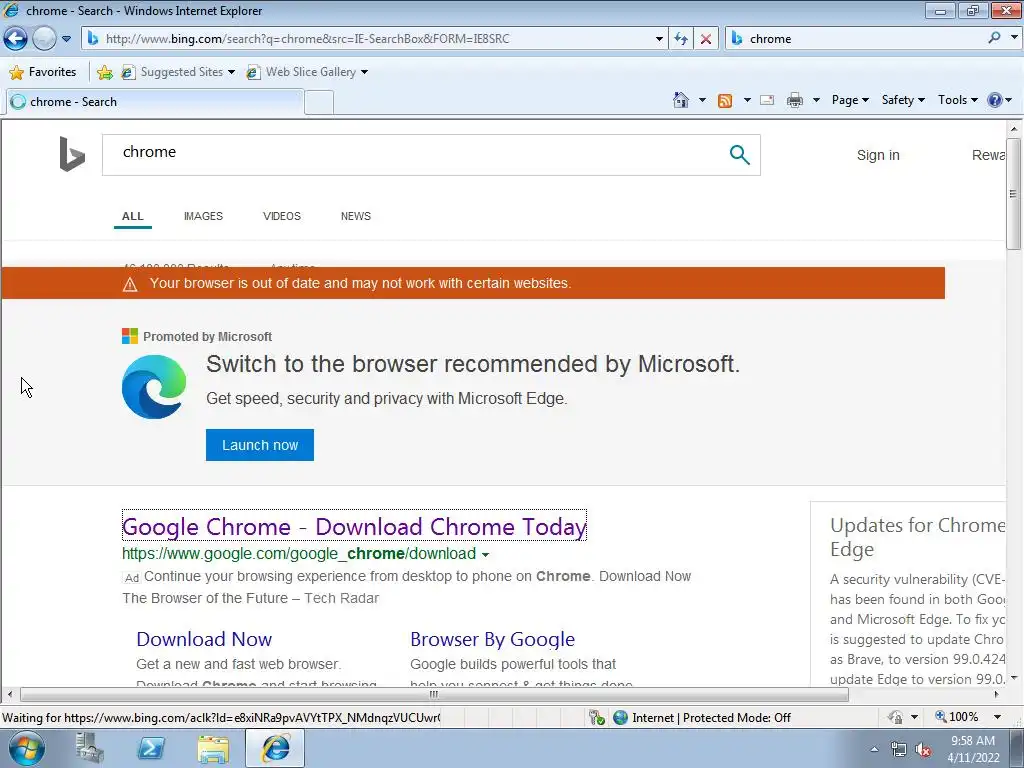This screenshot has height=768, width=1024.
Task: Open a new blank tab
Action: (319, 103)
